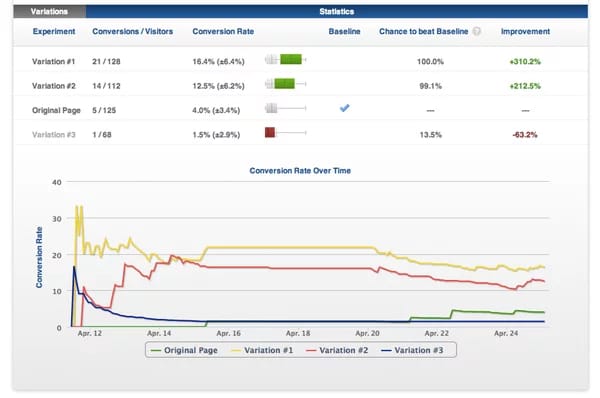
Task: Switch to the Variations tab
Action: click(49, 11)
